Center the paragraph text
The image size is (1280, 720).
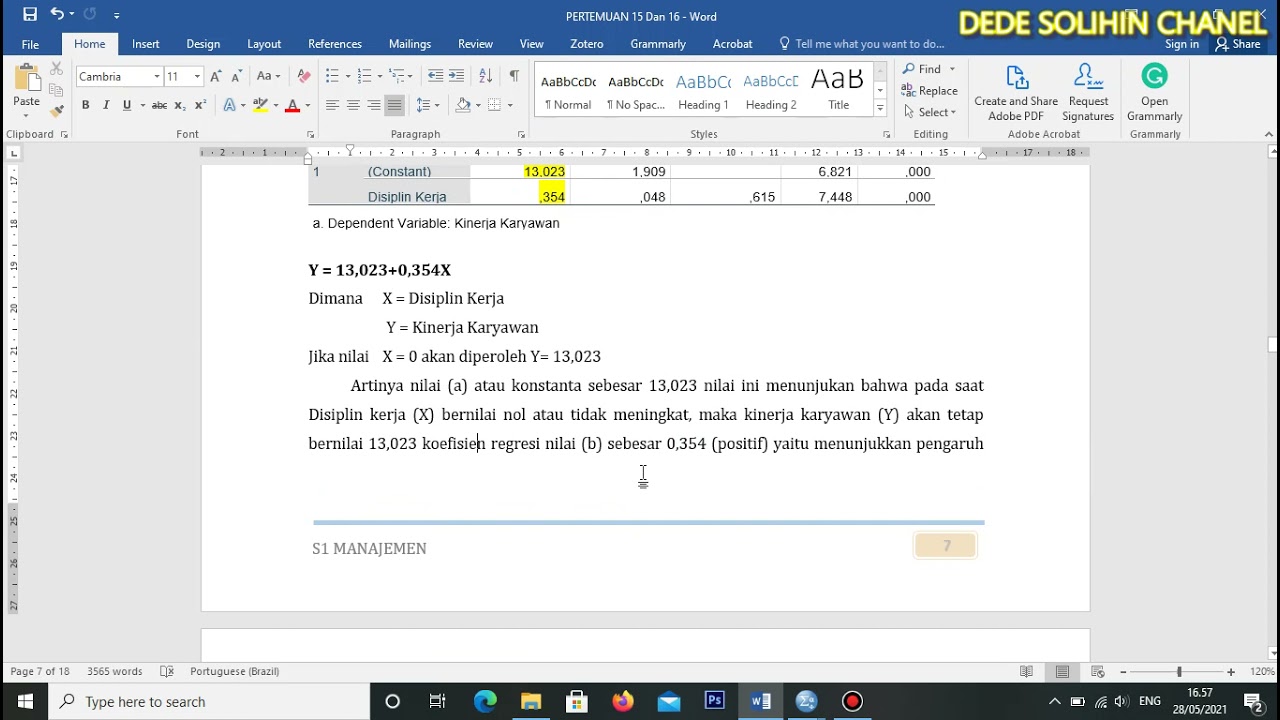pyautogui.click(x=353, y=105)
